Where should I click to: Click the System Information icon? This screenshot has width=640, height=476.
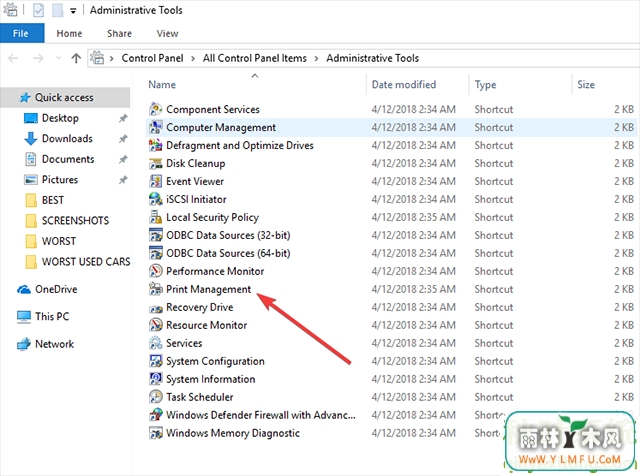coord(156,379)
